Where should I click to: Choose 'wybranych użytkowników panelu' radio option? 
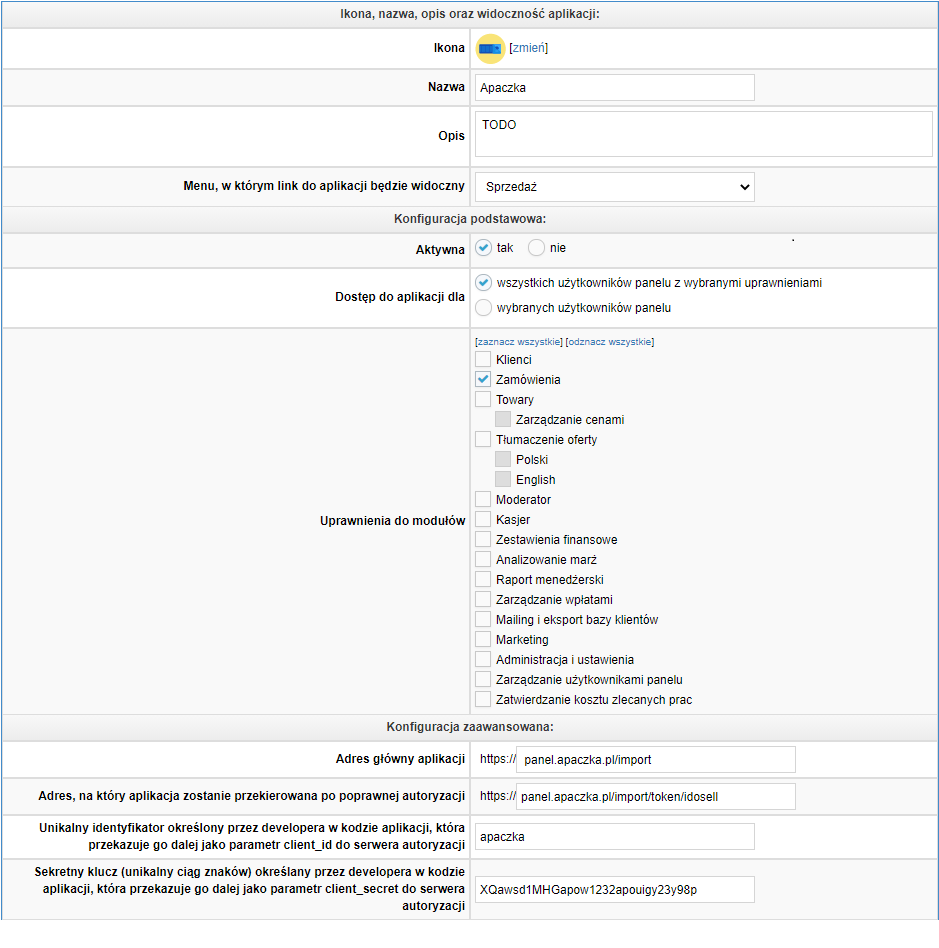484,308
